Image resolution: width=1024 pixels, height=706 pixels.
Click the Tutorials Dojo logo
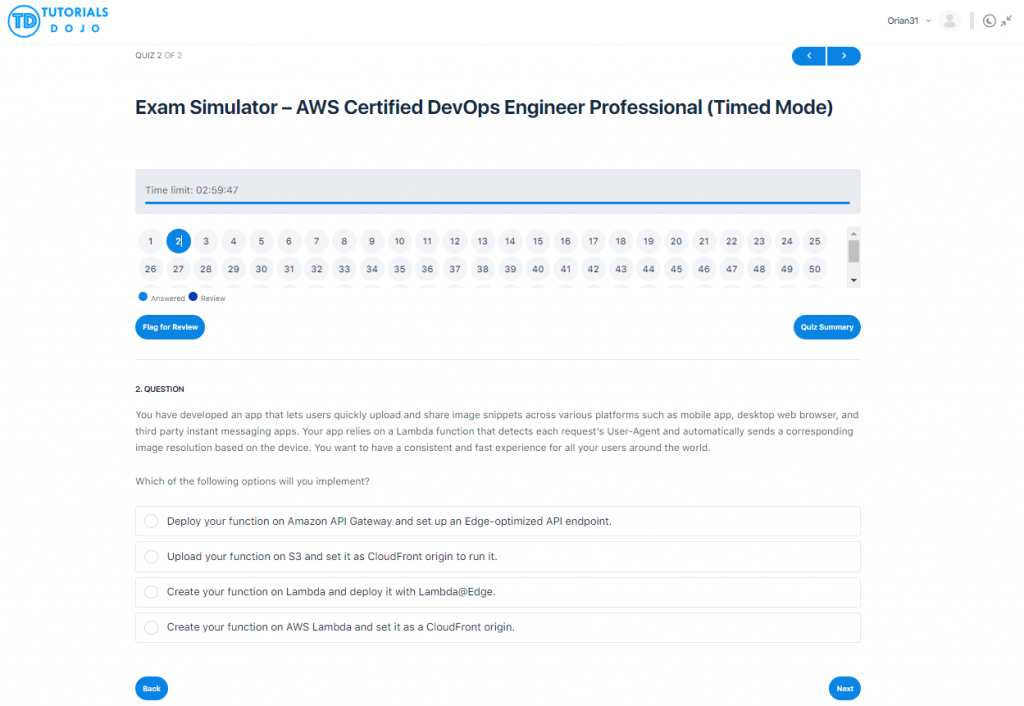[x=57, y=20]
